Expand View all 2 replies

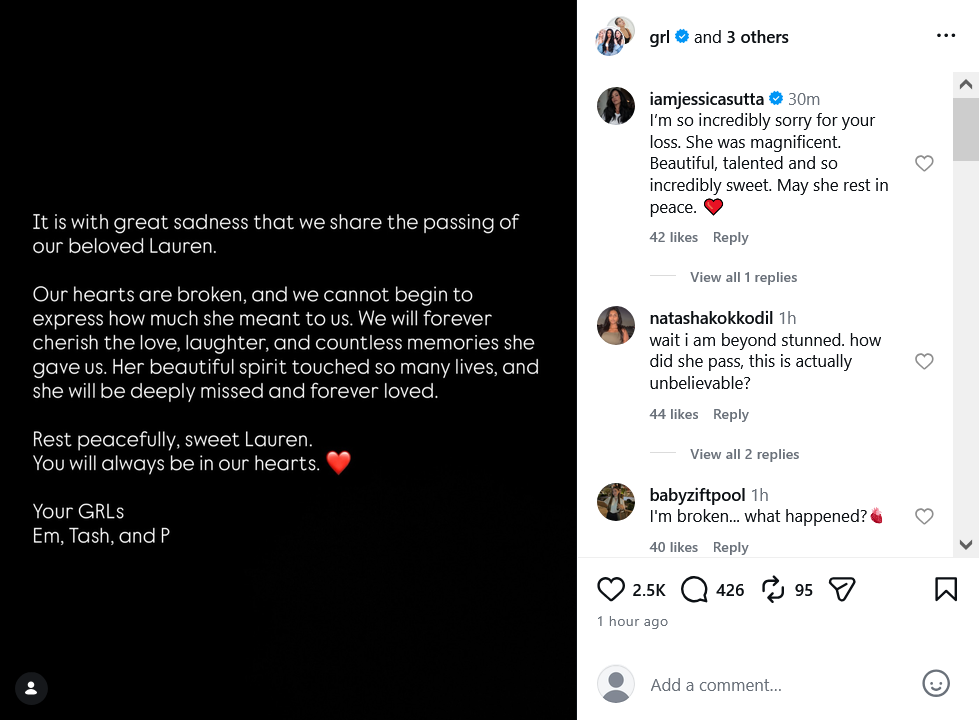tap(744, 454)
